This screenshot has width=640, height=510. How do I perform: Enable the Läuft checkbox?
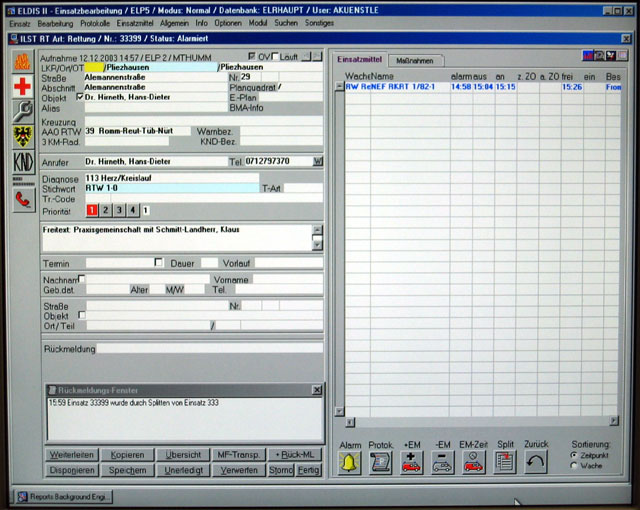point(276,57)
